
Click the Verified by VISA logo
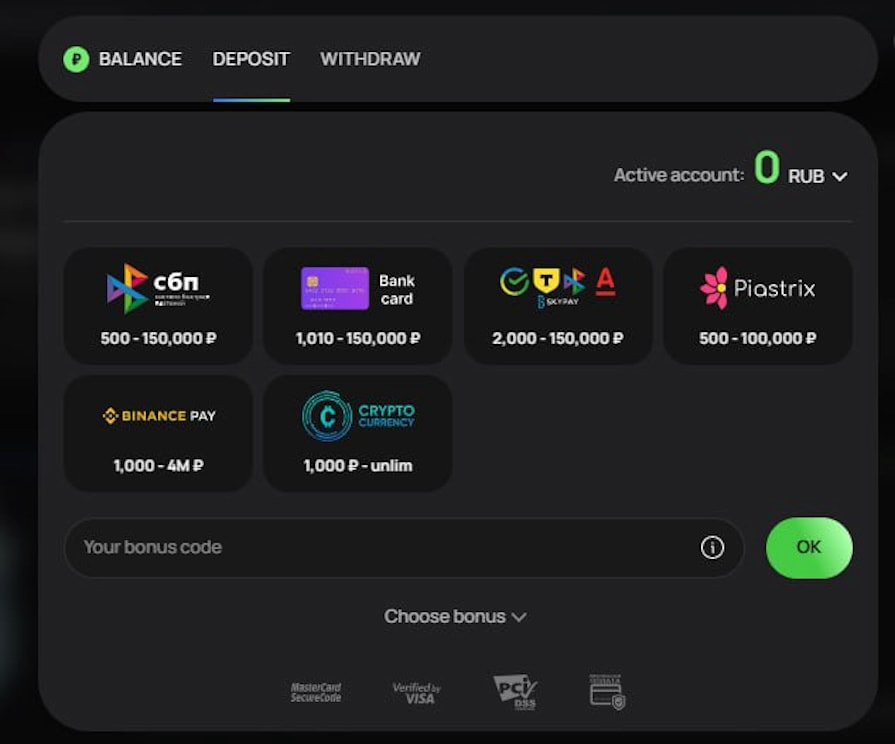[416, 693]
